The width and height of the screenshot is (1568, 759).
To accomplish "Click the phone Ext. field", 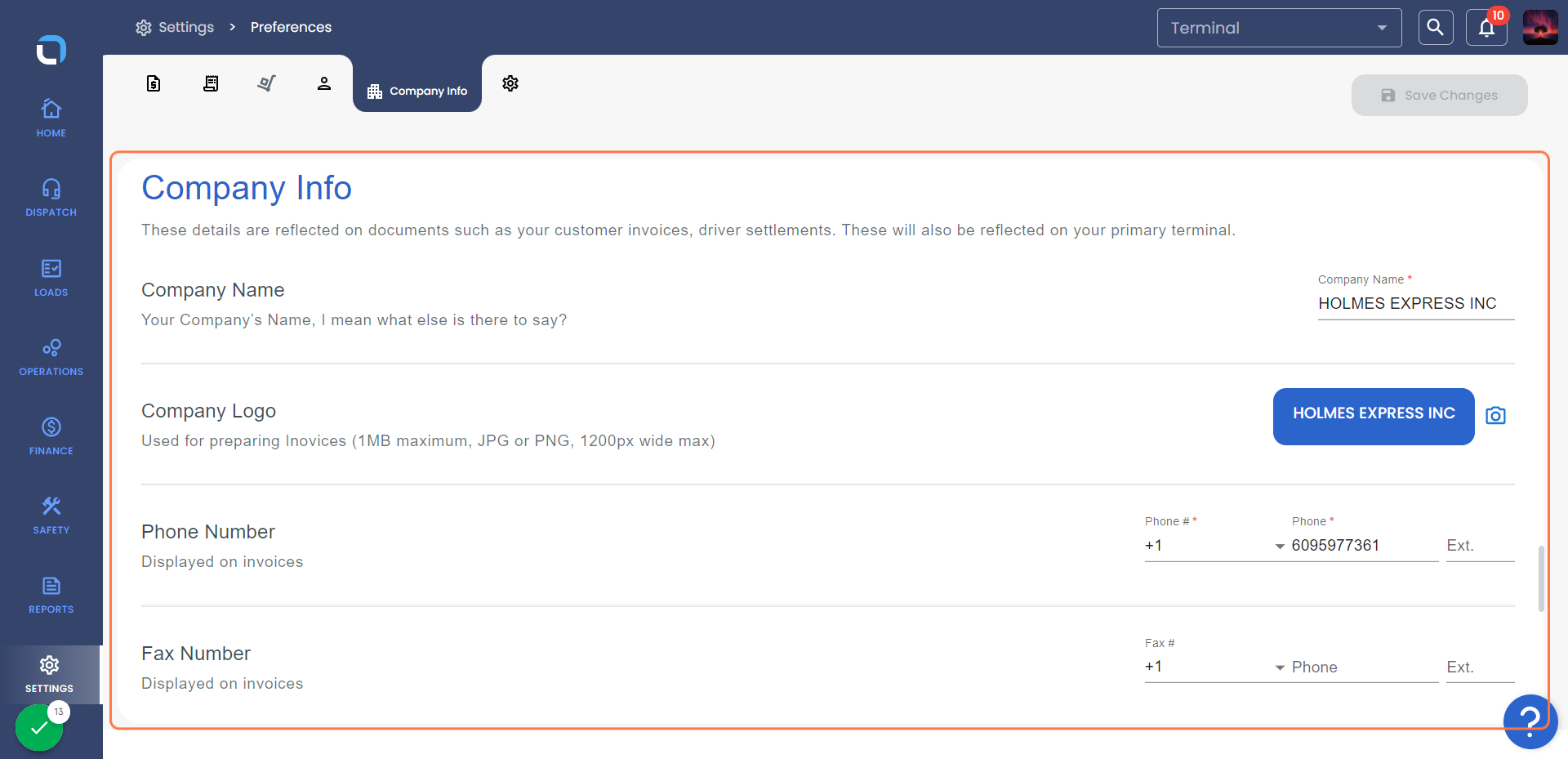I will [1480, 546].
